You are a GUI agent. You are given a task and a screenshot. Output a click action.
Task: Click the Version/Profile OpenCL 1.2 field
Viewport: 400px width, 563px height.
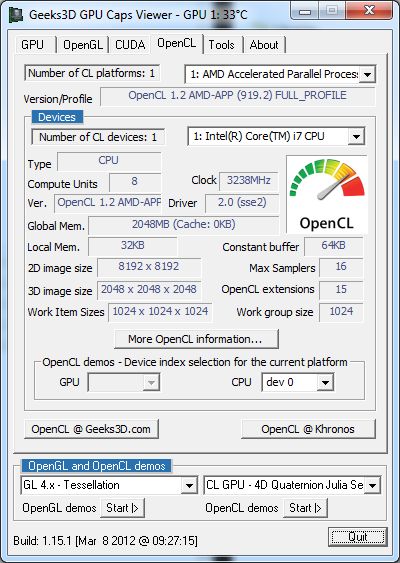pos(237,96)
